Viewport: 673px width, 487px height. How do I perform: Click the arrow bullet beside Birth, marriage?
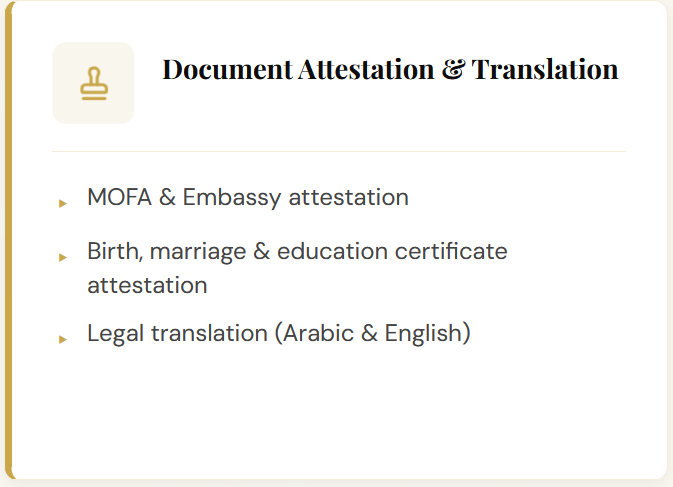click(x=63, y=257)
